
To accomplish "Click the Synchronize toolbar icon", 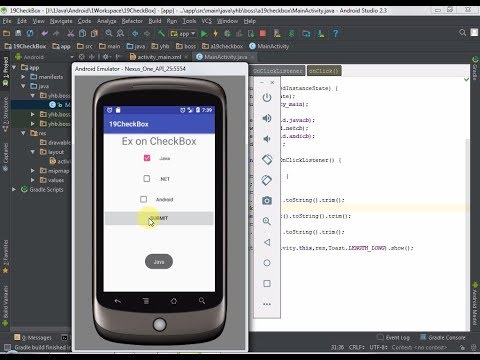I will point(30,33).
